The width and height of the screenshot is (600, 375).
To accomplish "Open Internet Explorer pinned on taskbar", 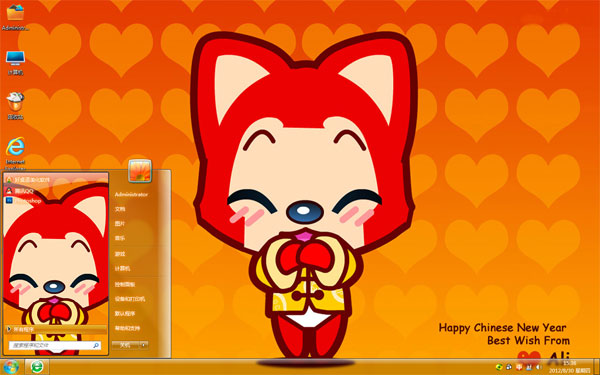I will 37,367.
